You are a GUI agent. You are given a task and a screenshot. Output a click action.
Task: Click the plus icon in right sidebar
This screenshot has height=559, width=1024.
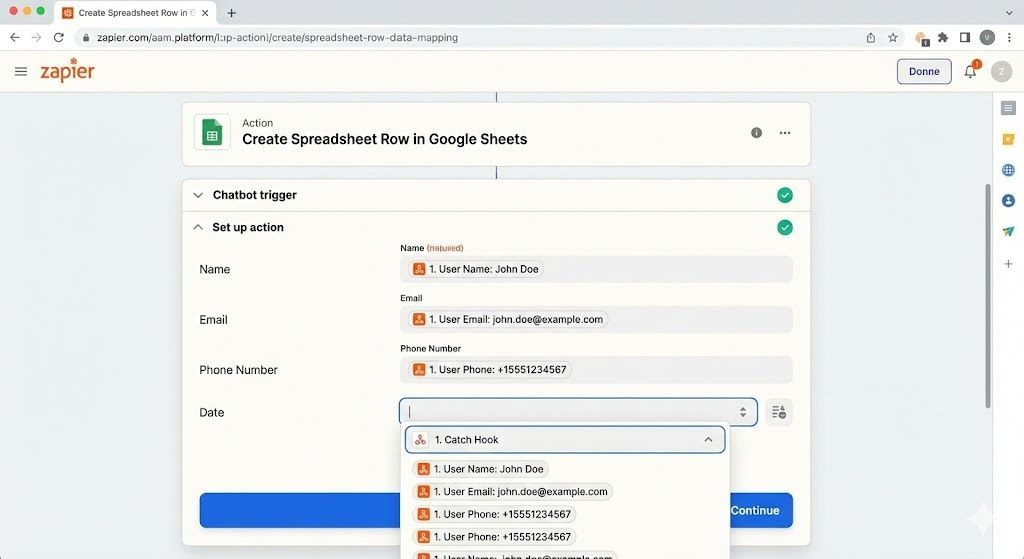(1008, 264)
